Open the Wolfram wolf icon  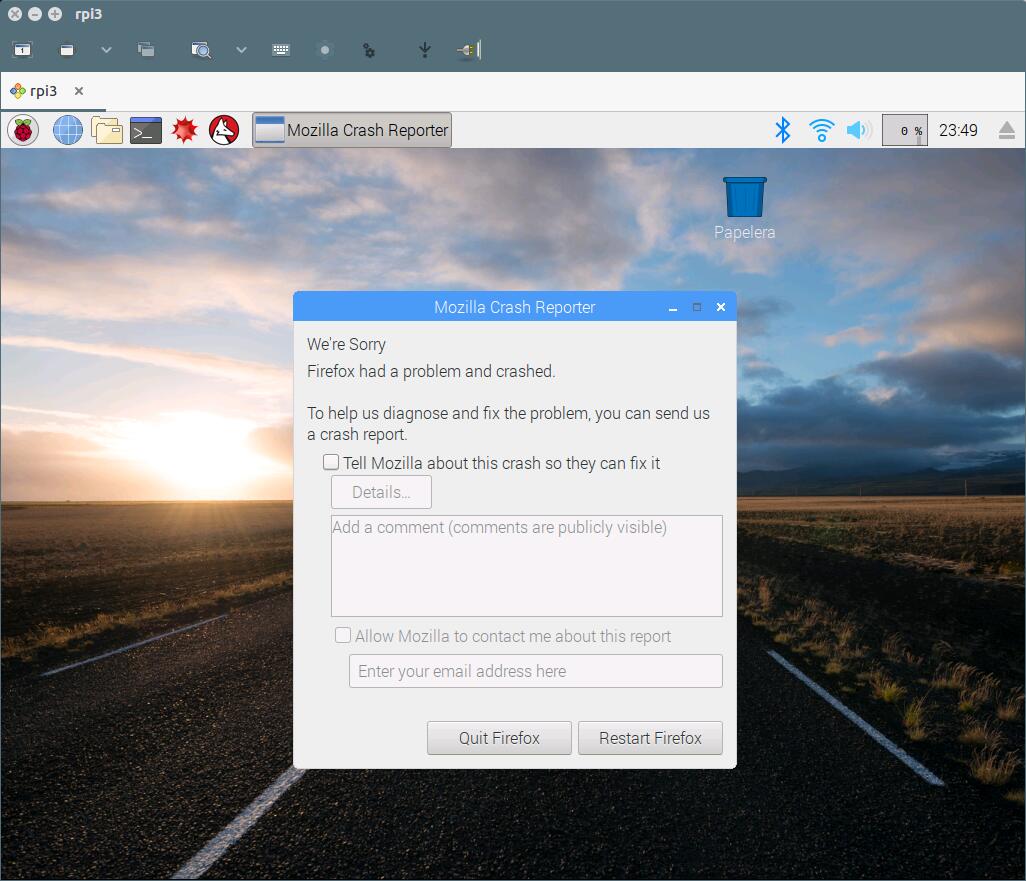(224, 130)
